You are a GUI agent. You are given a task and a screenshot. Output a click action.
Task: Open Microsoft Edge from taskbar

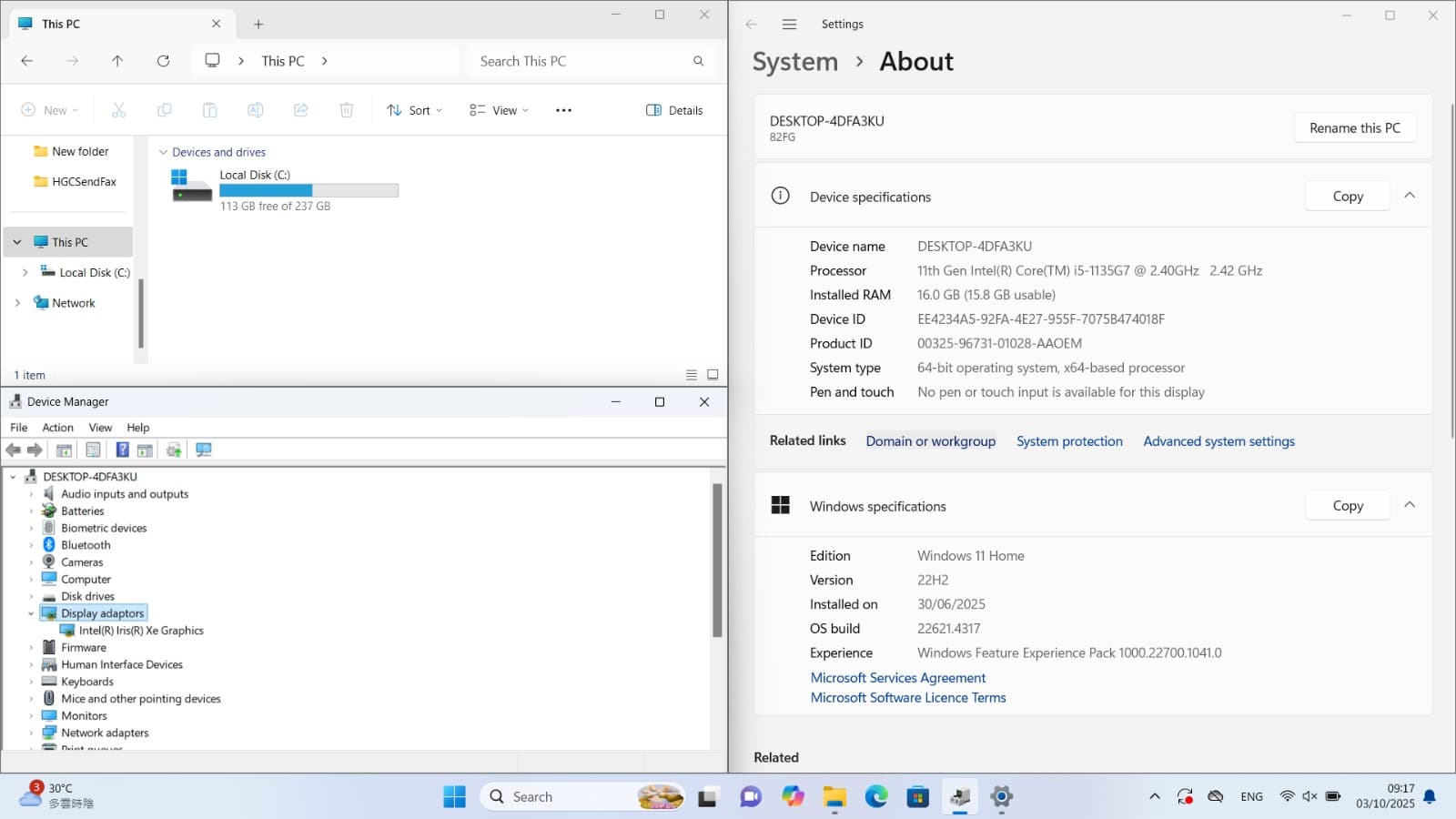tap(876, 797)
